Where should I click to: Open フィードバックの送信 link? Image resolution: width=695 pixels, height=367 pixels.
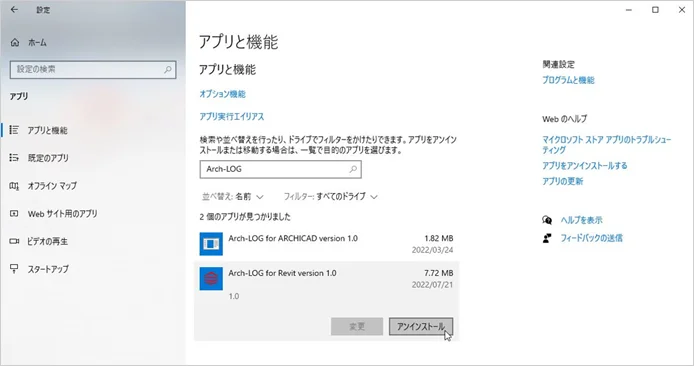tap(591, 238)
